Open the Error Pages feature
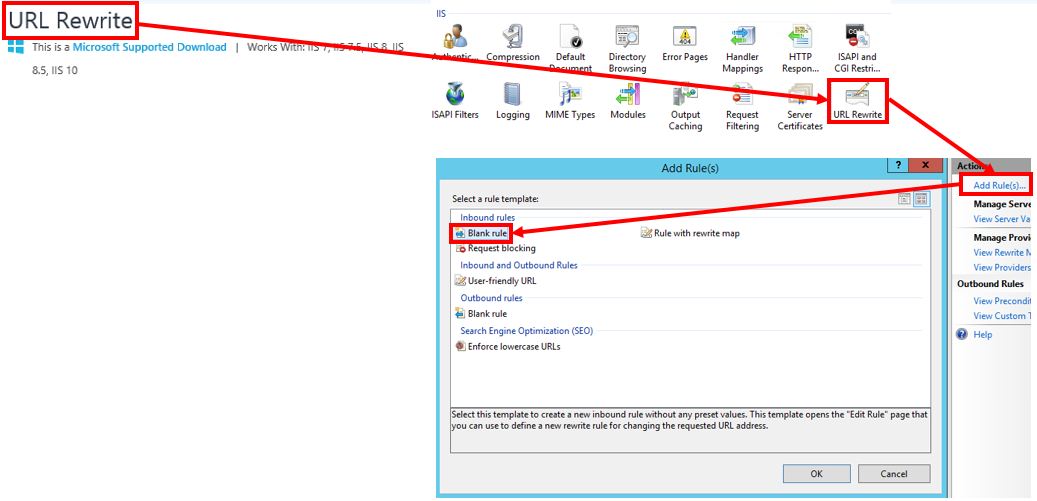This screenshot has width=1037, height=501. click(x=684, y=44)
